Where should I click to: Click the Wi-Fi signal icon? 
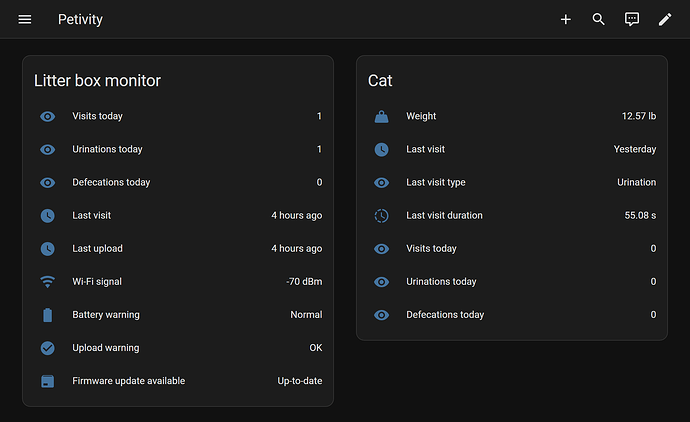point(48,282)
